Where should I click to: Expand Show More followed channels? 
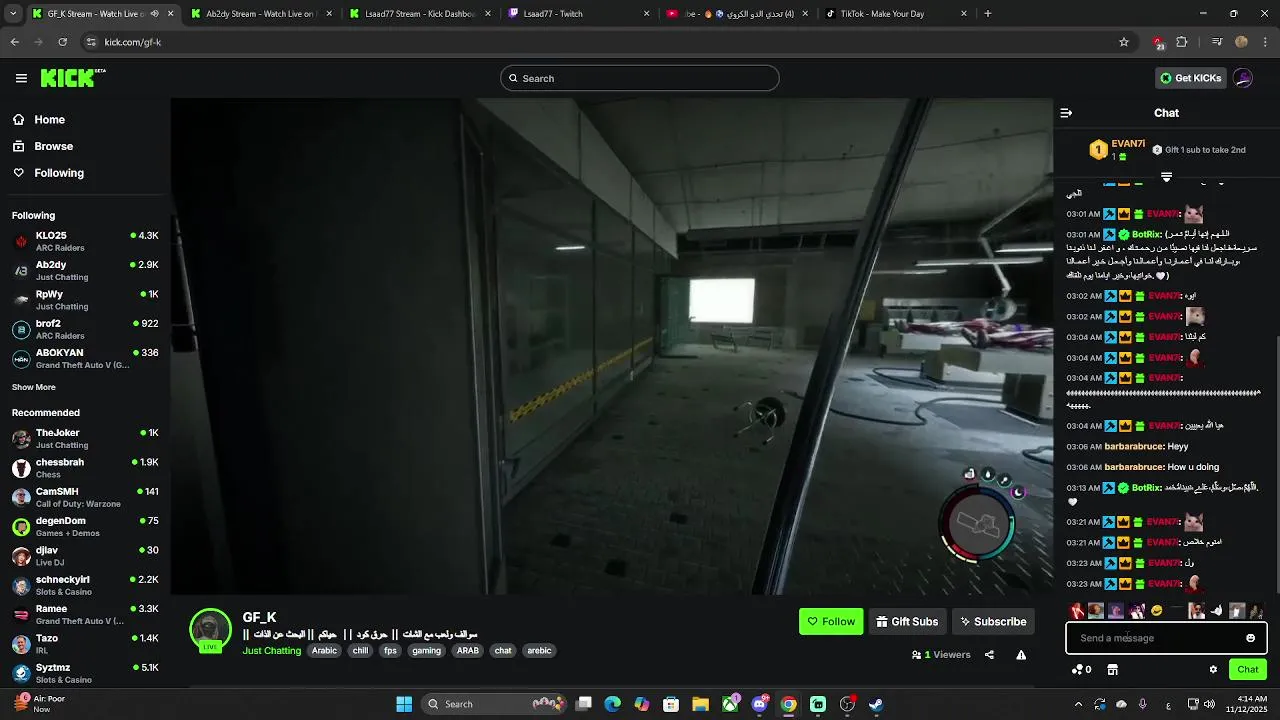(34, 387)
